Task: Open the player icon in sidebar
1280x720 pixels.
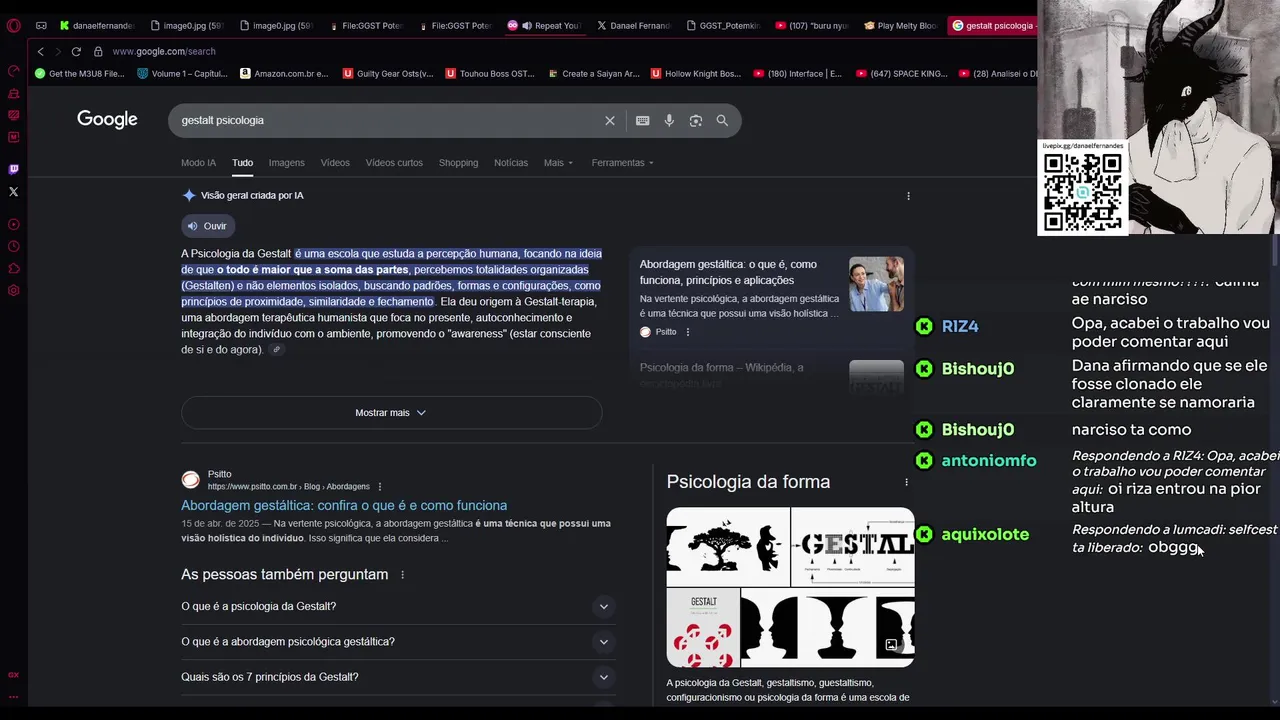Action: [x=13, y=225]
